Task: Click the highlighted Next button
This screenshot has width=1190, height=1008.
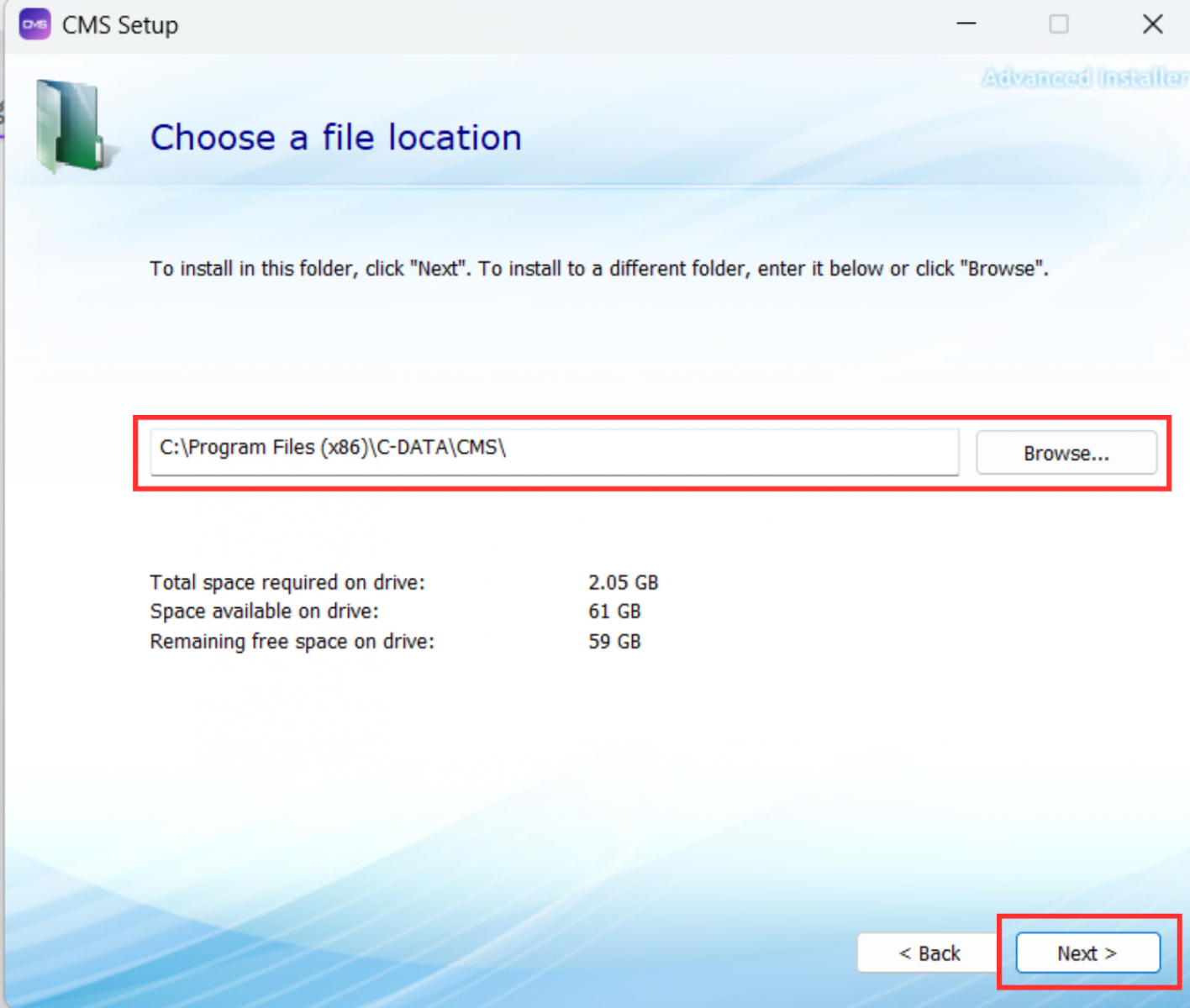Action: 1086,953
